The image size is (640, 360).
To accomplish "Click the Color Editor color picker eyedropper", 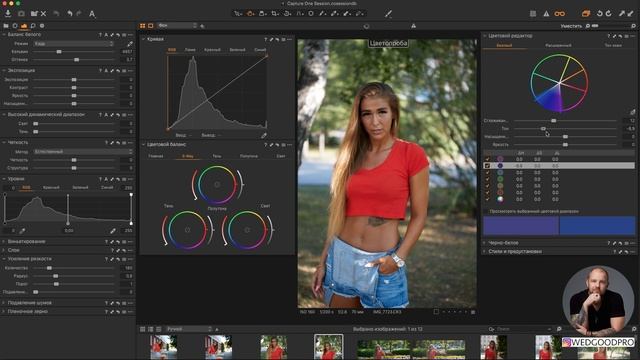I will 632,112.
